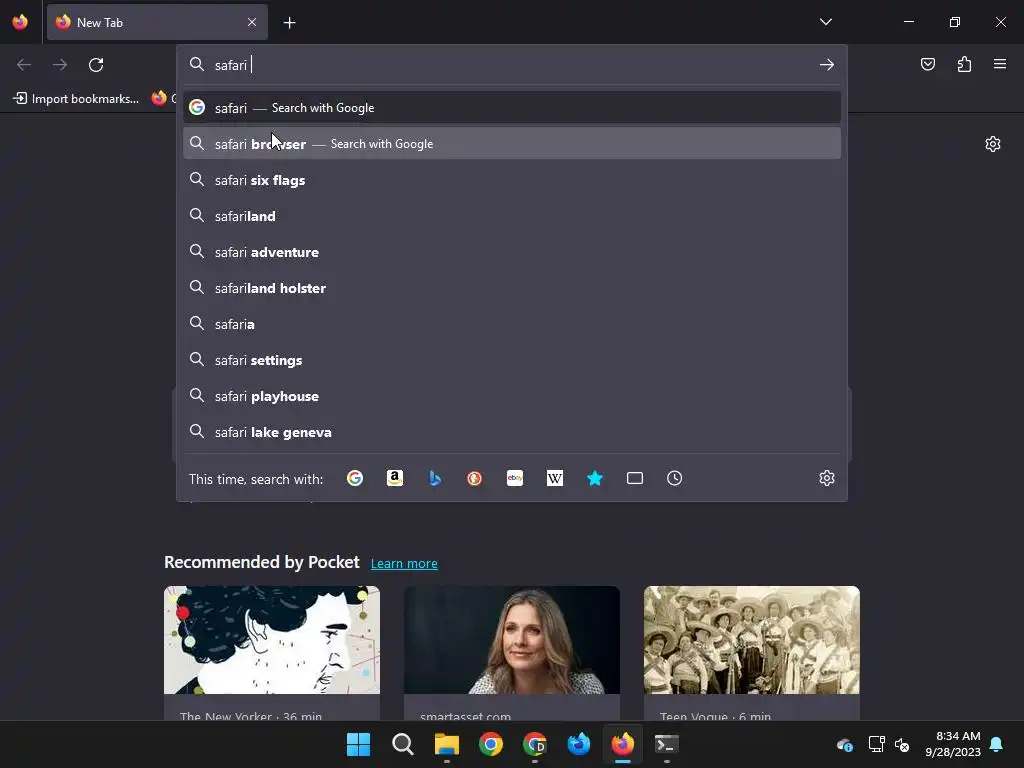Search open tabs using the tab icon
The width and height of the screenshot is (1024, 768).
(x=635, y=479)
